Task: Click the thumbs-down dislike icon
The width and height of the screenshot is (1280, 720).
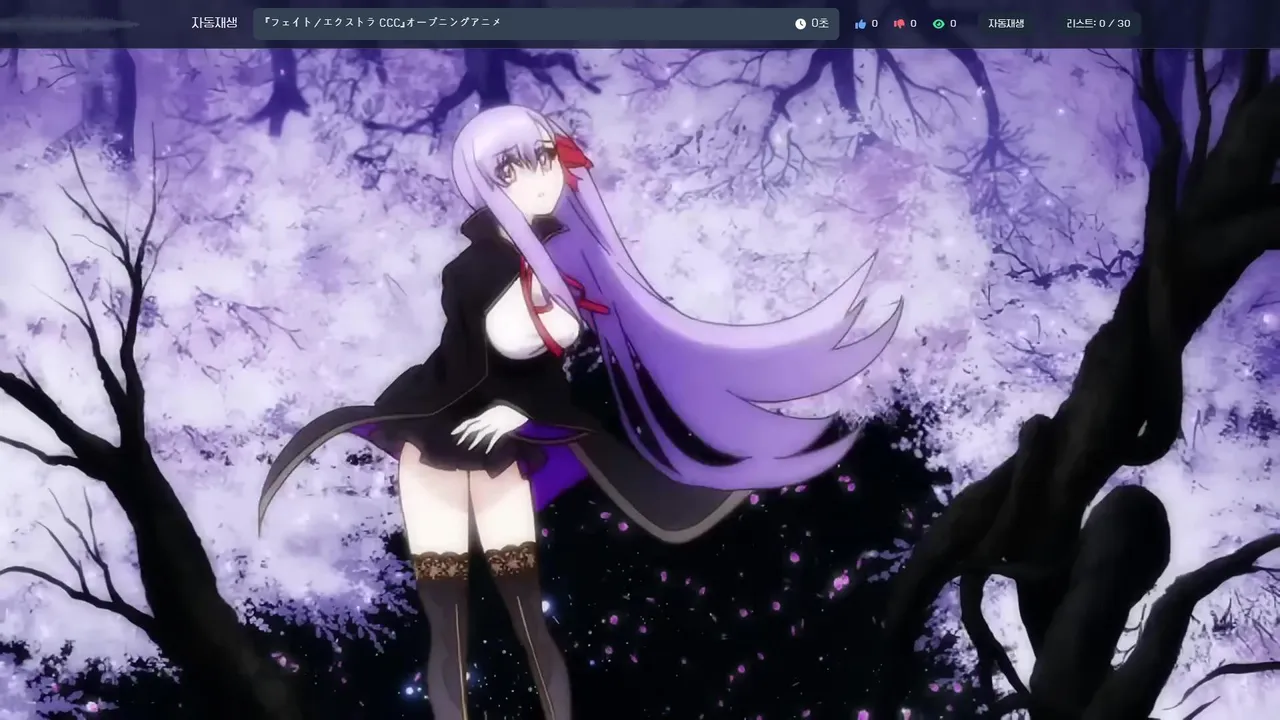Action: 899,23
